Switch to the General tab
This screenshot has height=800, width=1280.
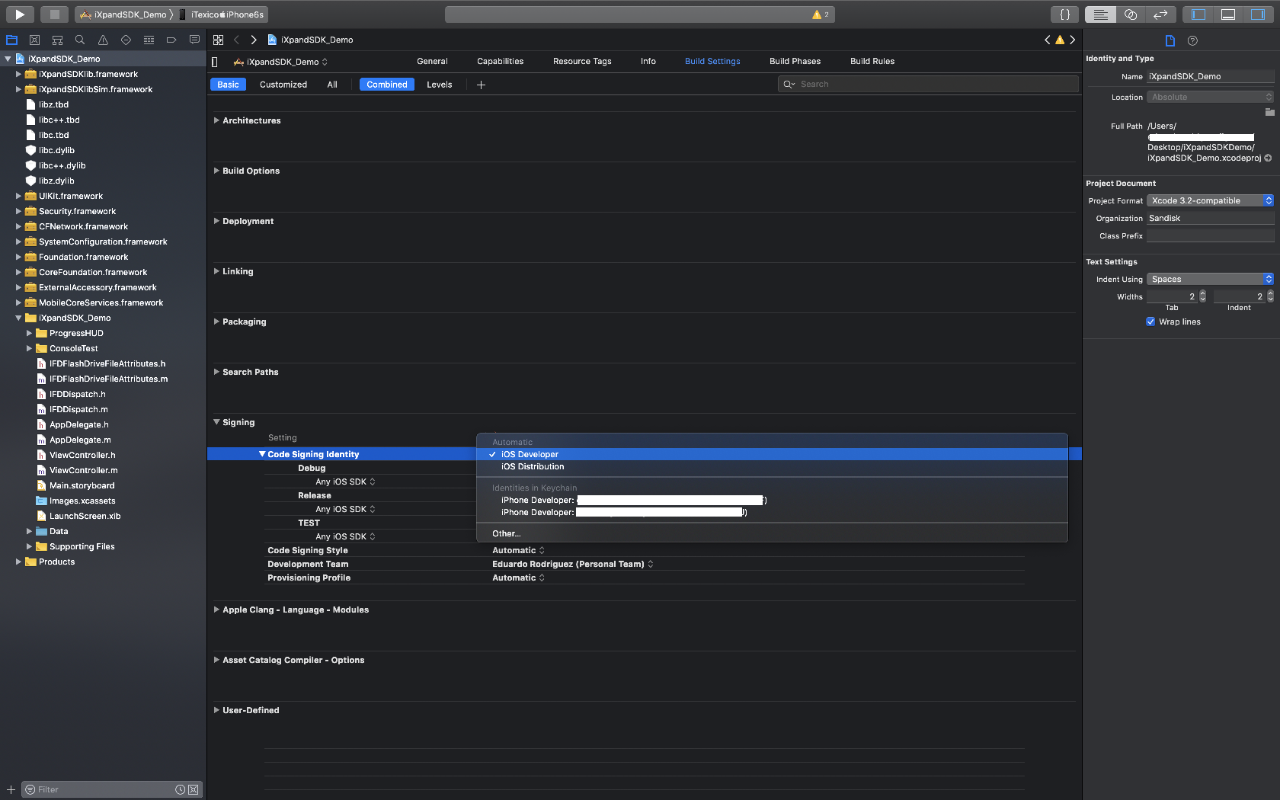pyautogui.click(x=432, y=61)
